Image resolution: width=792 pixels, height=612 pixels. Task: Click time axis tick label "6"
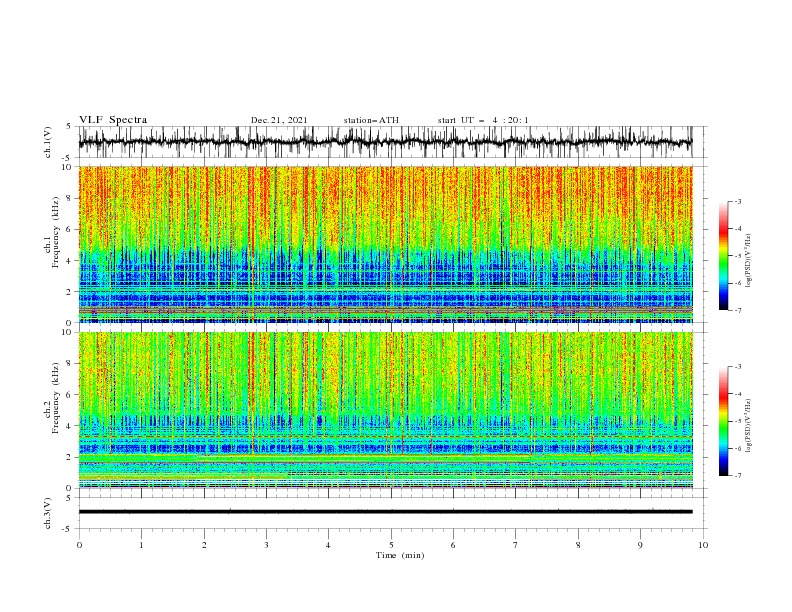coord(453,545)
